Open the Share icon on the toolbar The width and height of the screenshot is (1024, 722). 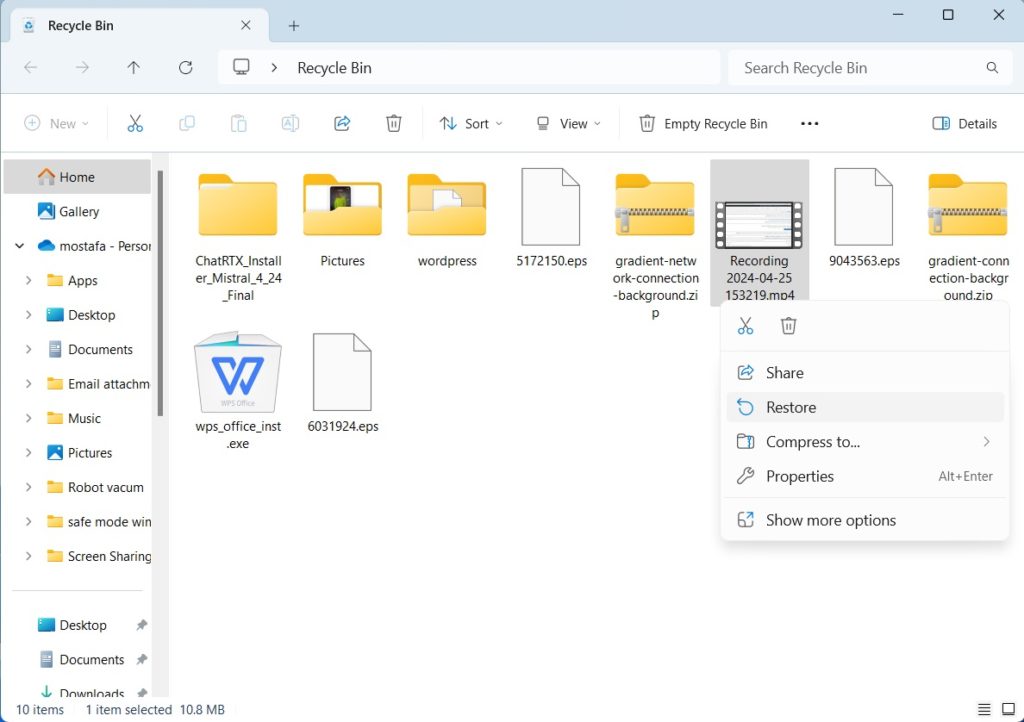[x=342, y=123]
